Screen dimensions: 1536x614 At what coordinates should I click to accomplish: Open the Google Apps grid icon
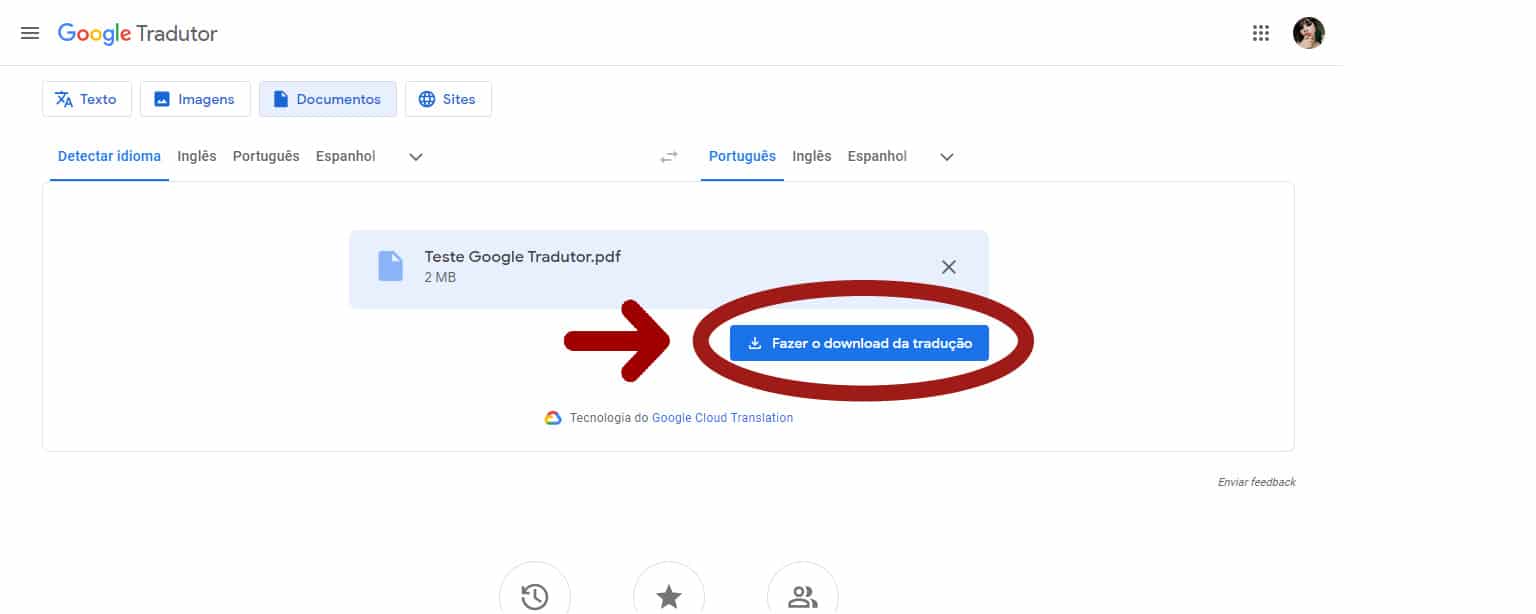pyautogui.click(x=1261, y=33)
